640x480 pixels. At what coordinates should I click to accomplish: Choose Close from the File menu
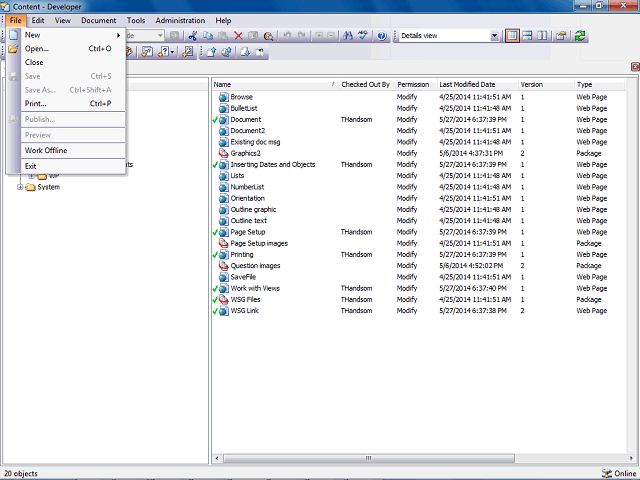(73, 62)
